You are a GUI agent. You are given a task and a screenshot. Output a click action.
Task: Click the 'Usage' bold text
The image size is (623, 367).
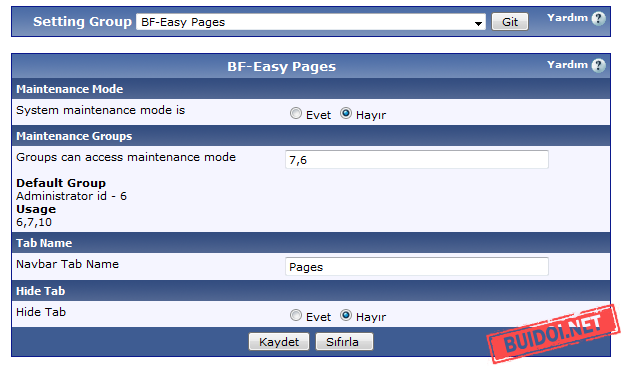pyautogui.click(x=36, y=209)
